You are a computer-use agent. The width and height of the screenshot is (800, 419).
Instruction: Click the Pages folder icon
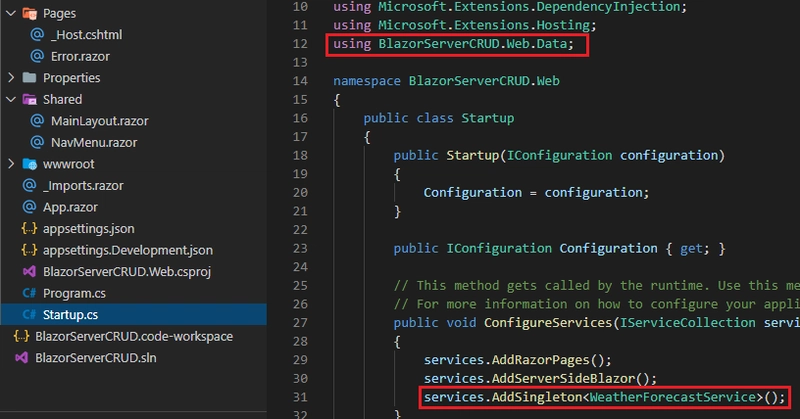[29, 14]
